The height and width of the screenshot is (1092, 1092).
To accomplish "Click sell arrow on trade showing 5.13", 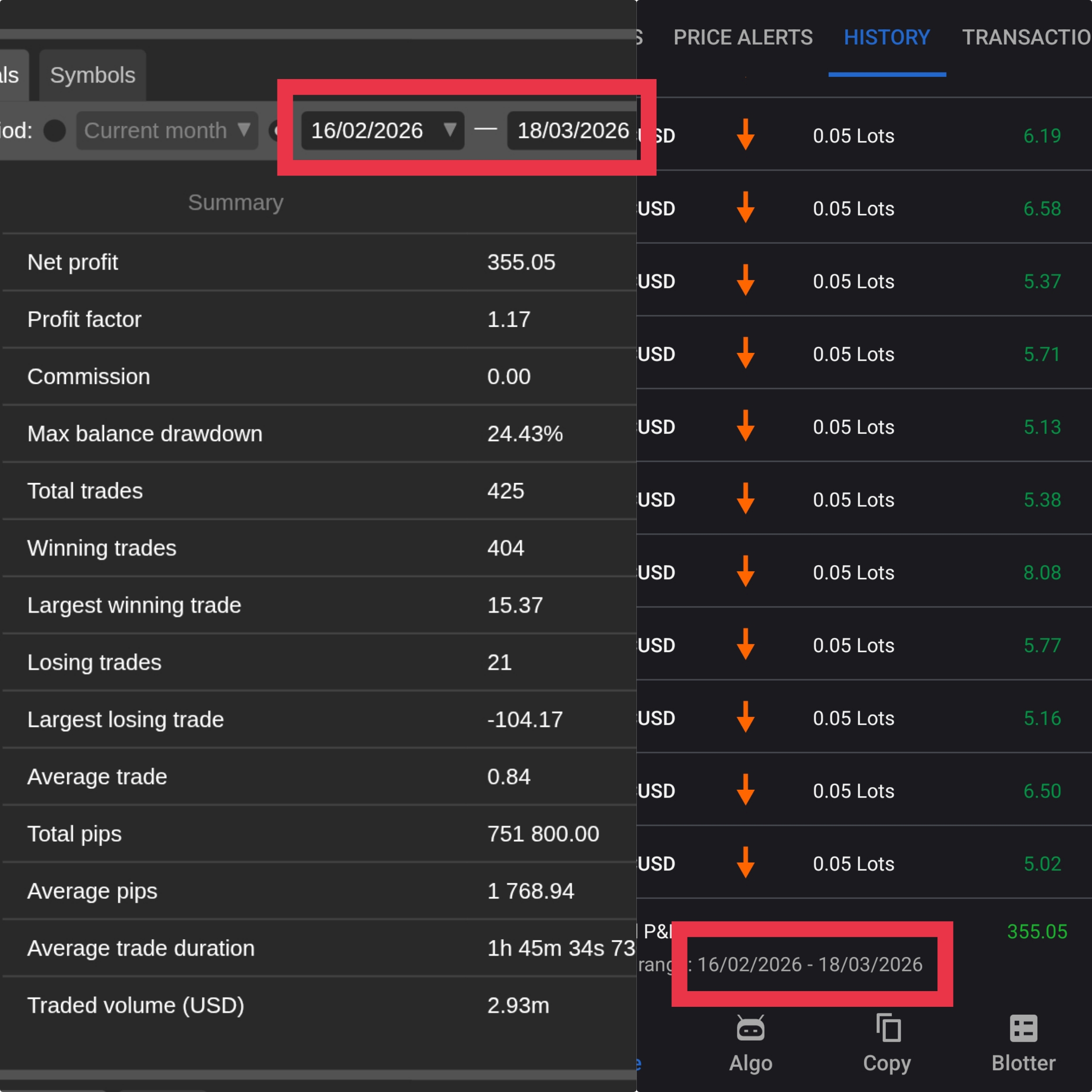I will [746, 427].
